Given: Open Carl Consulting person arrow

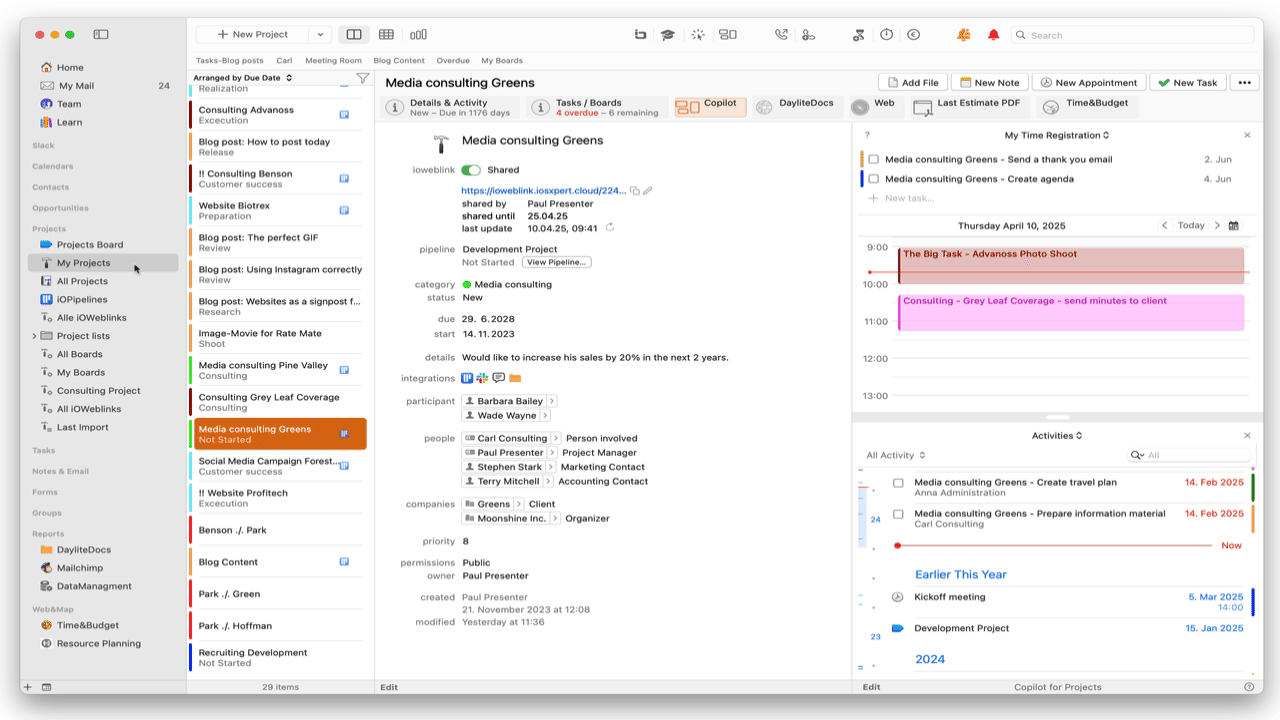Looking at the screenshot, I should pyautogui.click(x=556, y=438).
